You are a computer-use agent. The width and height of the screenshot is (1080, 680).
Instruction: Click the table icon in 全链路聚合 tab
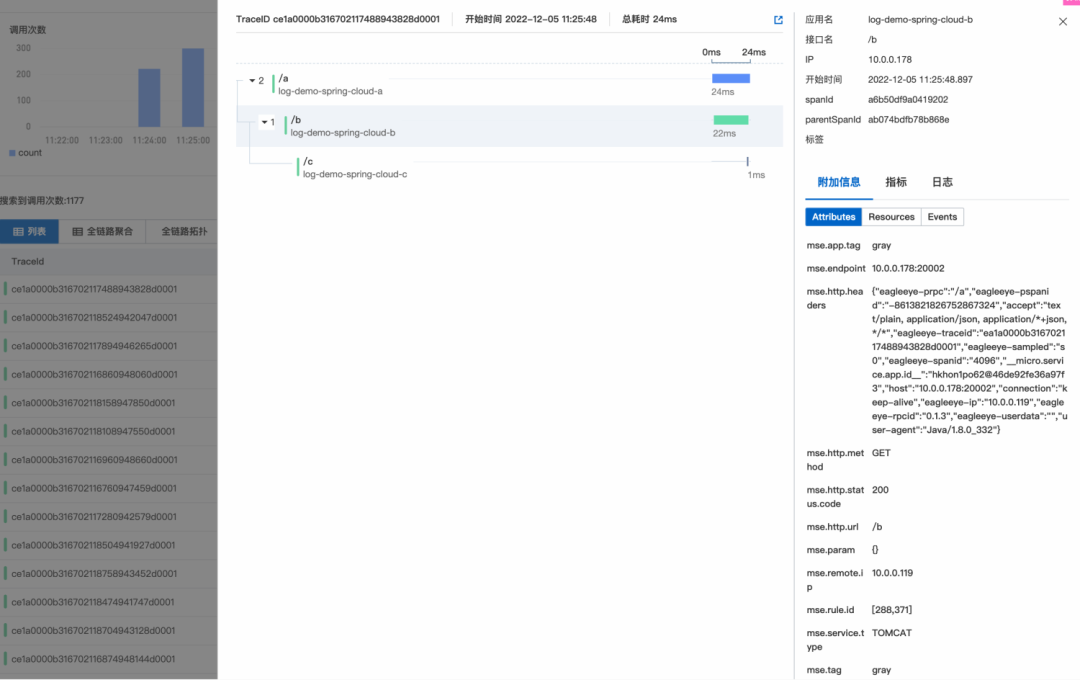click(77, 232)
